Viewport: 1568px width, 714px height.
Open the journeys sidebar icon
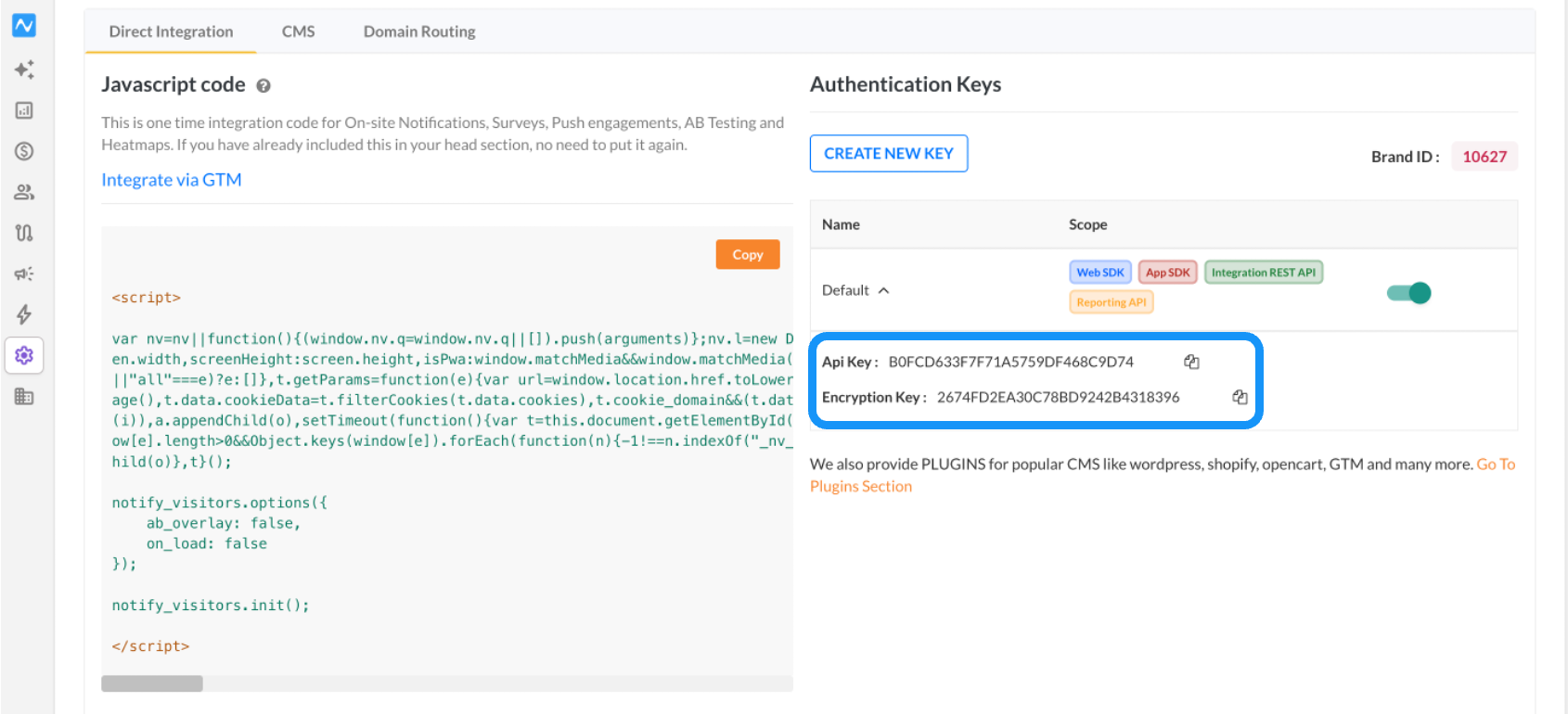(x=24, y=233)
